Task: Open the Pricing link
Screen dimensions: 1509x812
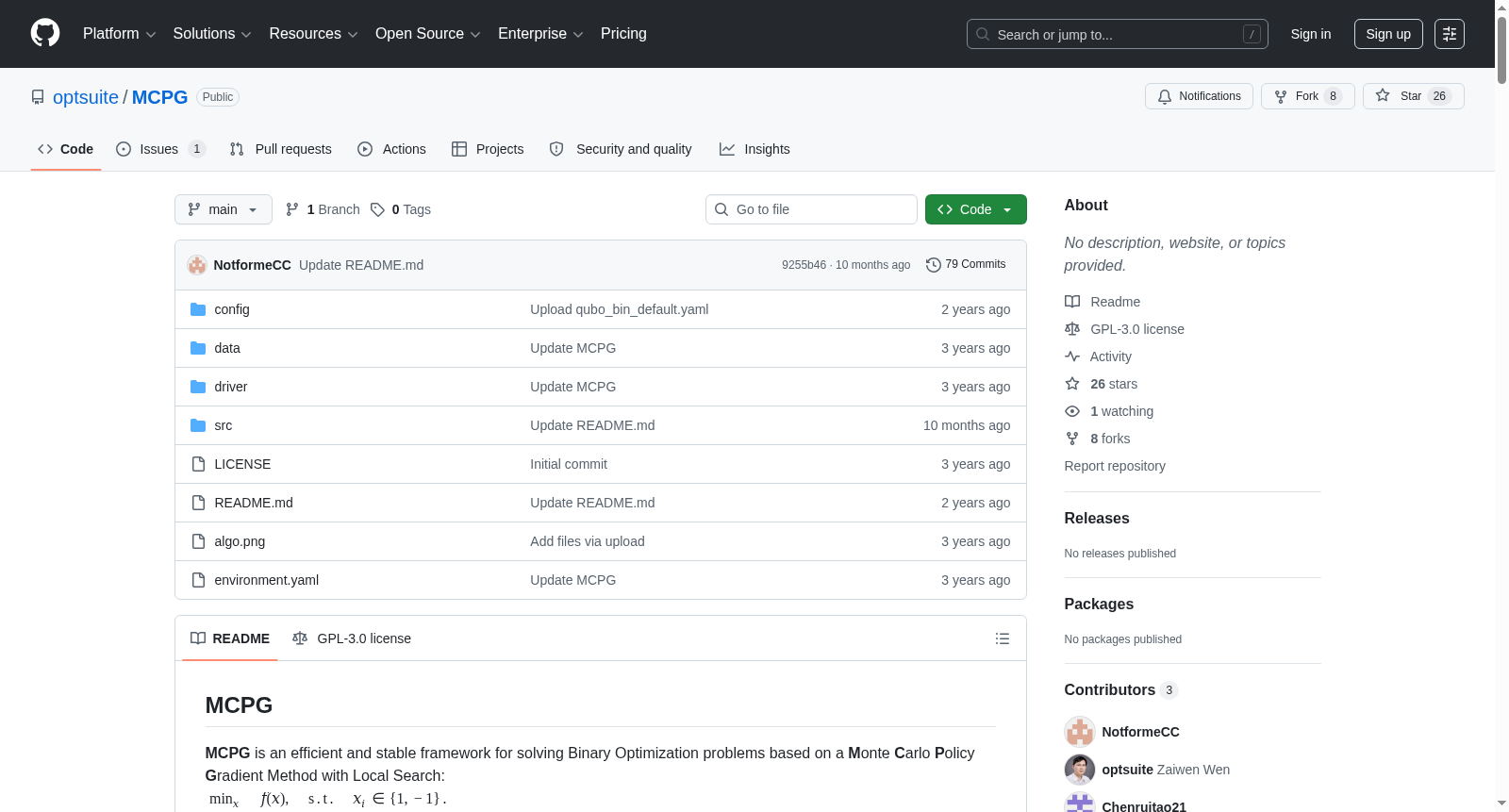Action: coord(623,34)
